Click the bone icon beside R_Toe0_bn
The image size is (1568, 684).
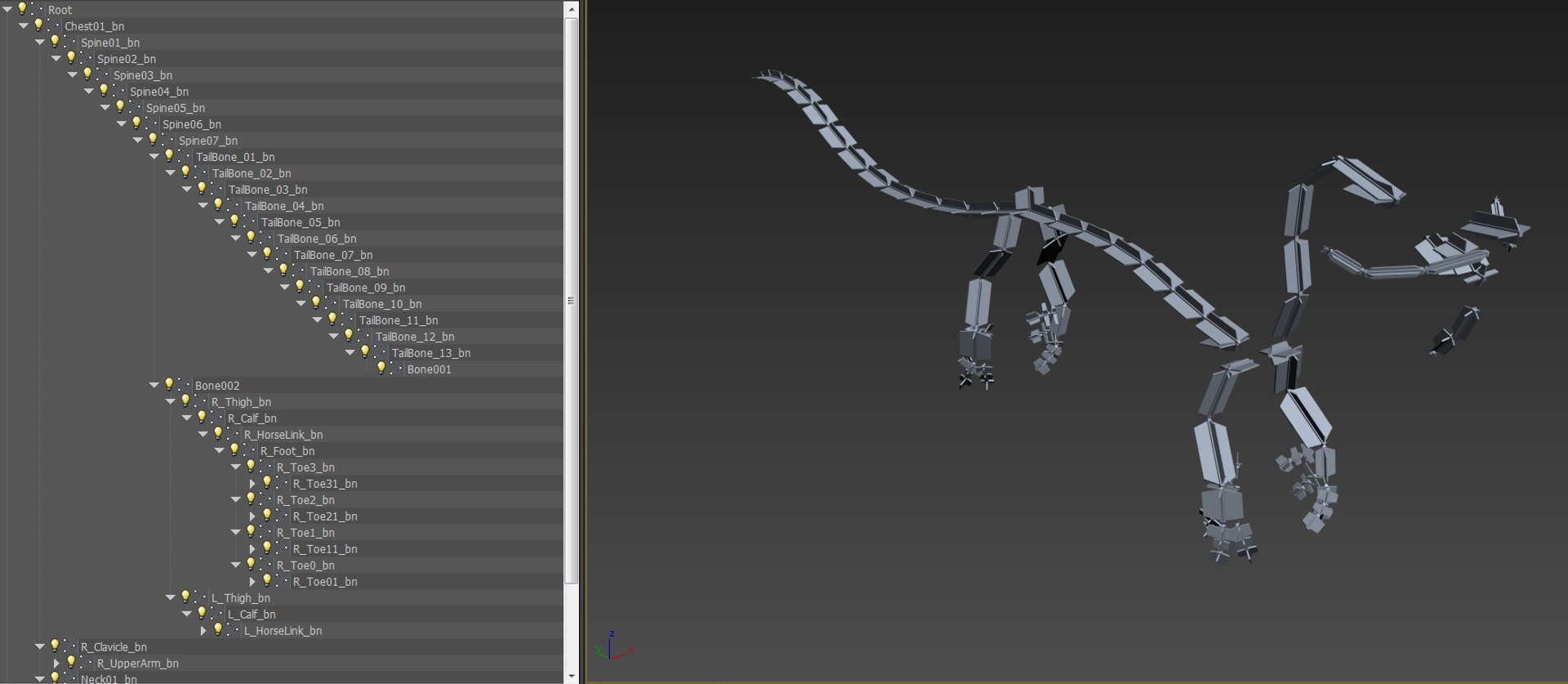265,566
